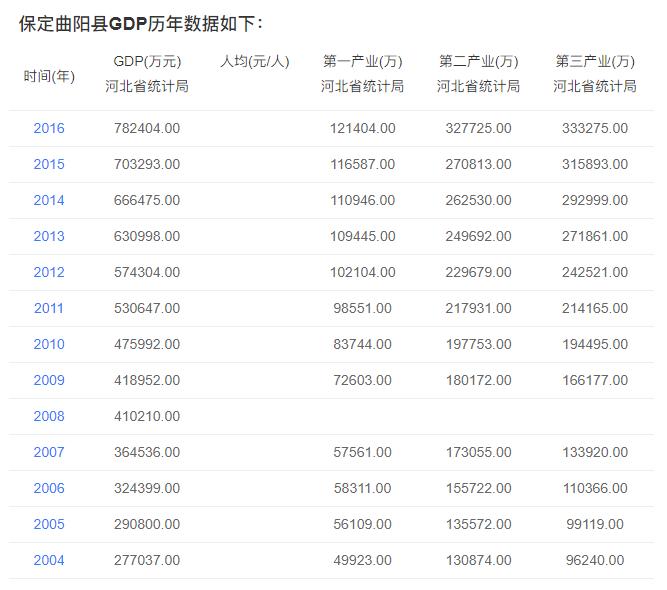Select primary industry value 109445.00
Image resolution: width=667 pixels, height=590 pixels.
pyautogui.click(x=363, y=236)
